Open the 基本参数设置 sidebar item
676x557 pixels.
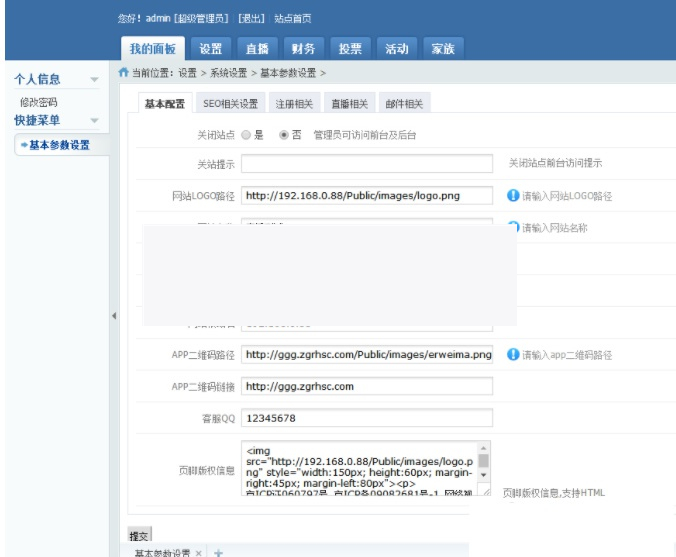click(59, 145)
